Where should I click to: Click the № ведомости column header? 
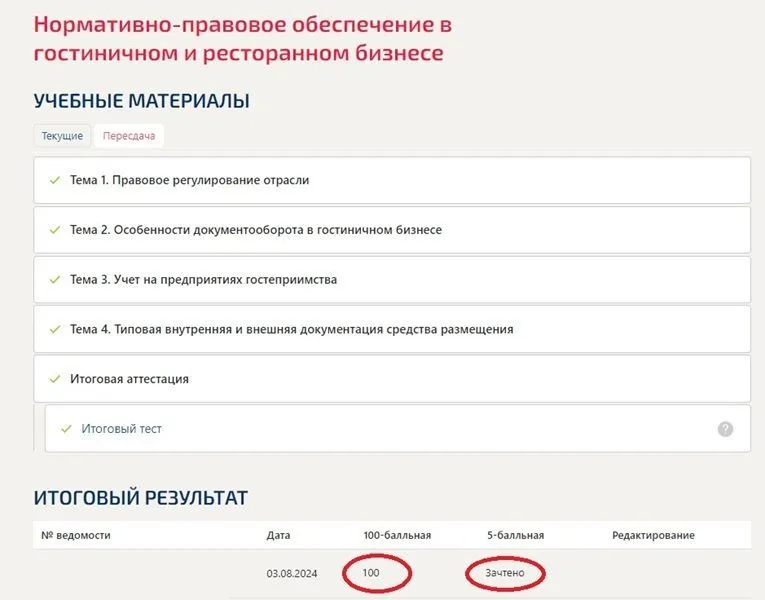[76, 535]
